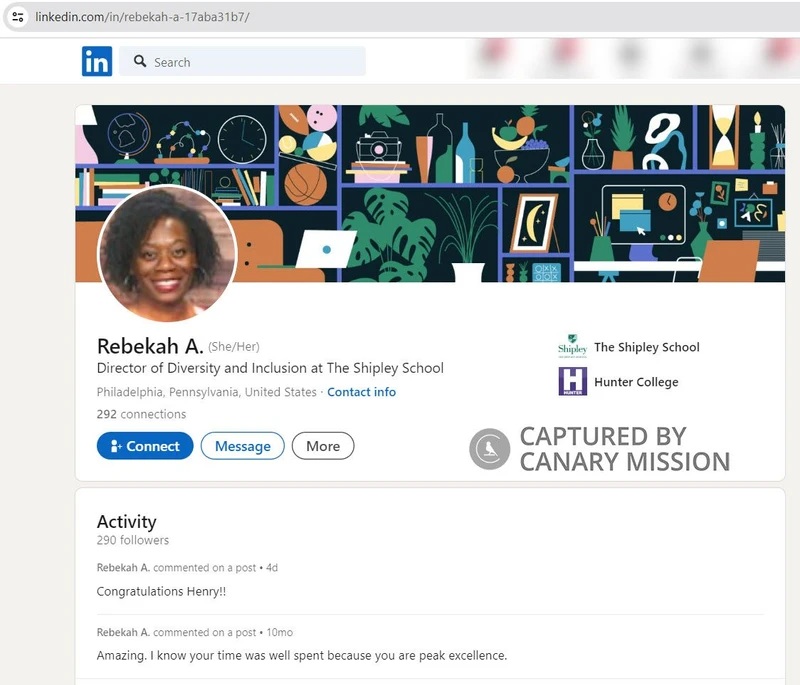Send a Message to Rebekah

[242, 446]
